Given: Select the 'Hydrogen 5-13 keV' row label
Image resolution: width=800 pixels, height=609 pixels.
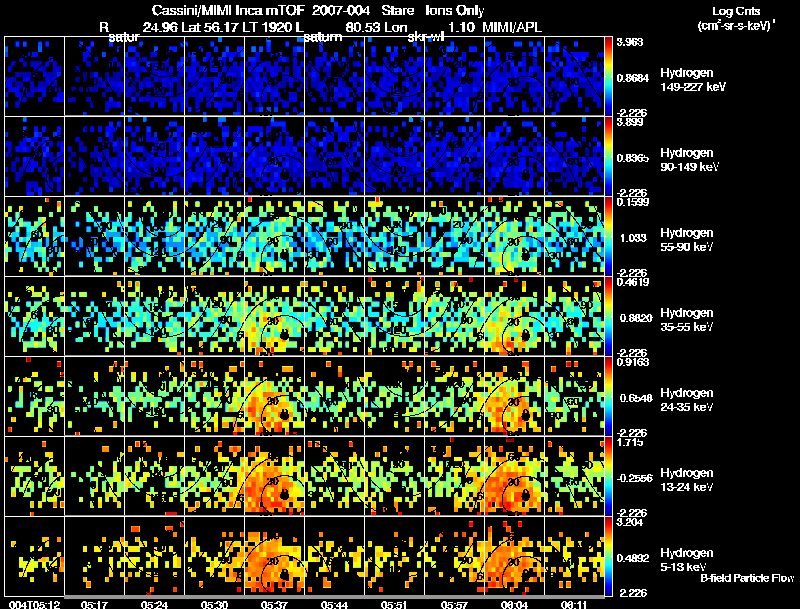Looking at the screenshot, I should click(x=687, y=560).
